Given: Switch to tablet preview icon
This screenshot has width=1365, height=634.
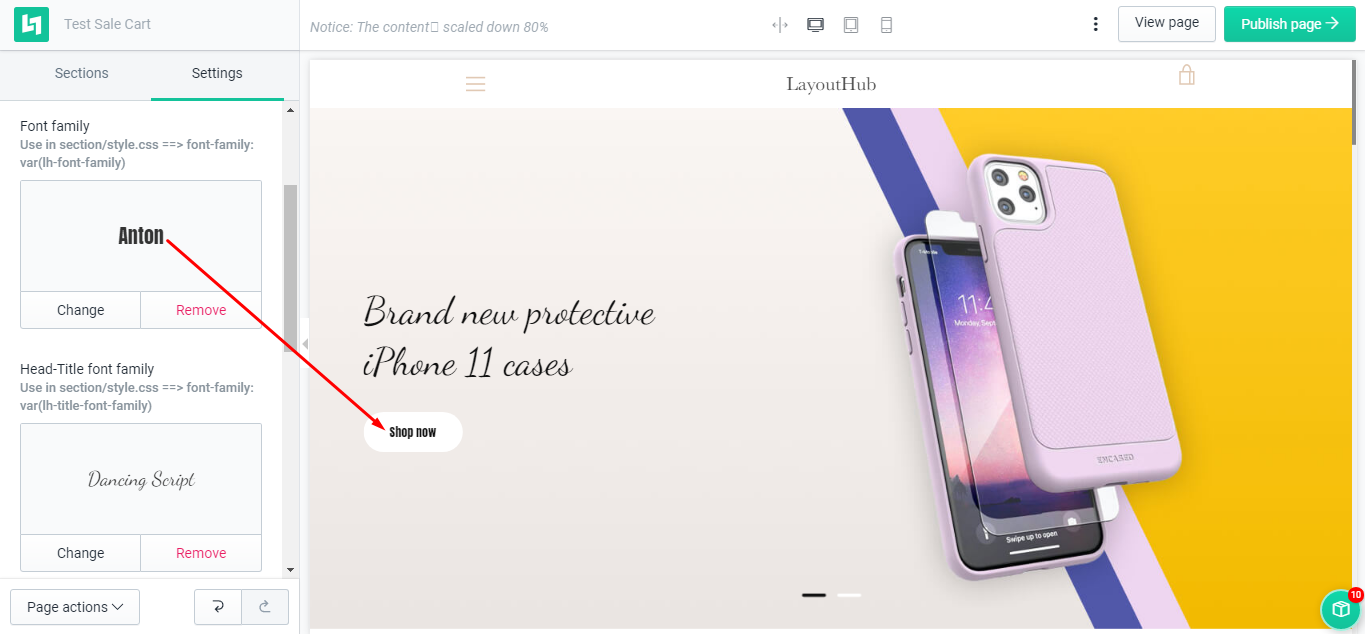Looking at the screenshot, I should pyautogui.click(x=851, y=25).
